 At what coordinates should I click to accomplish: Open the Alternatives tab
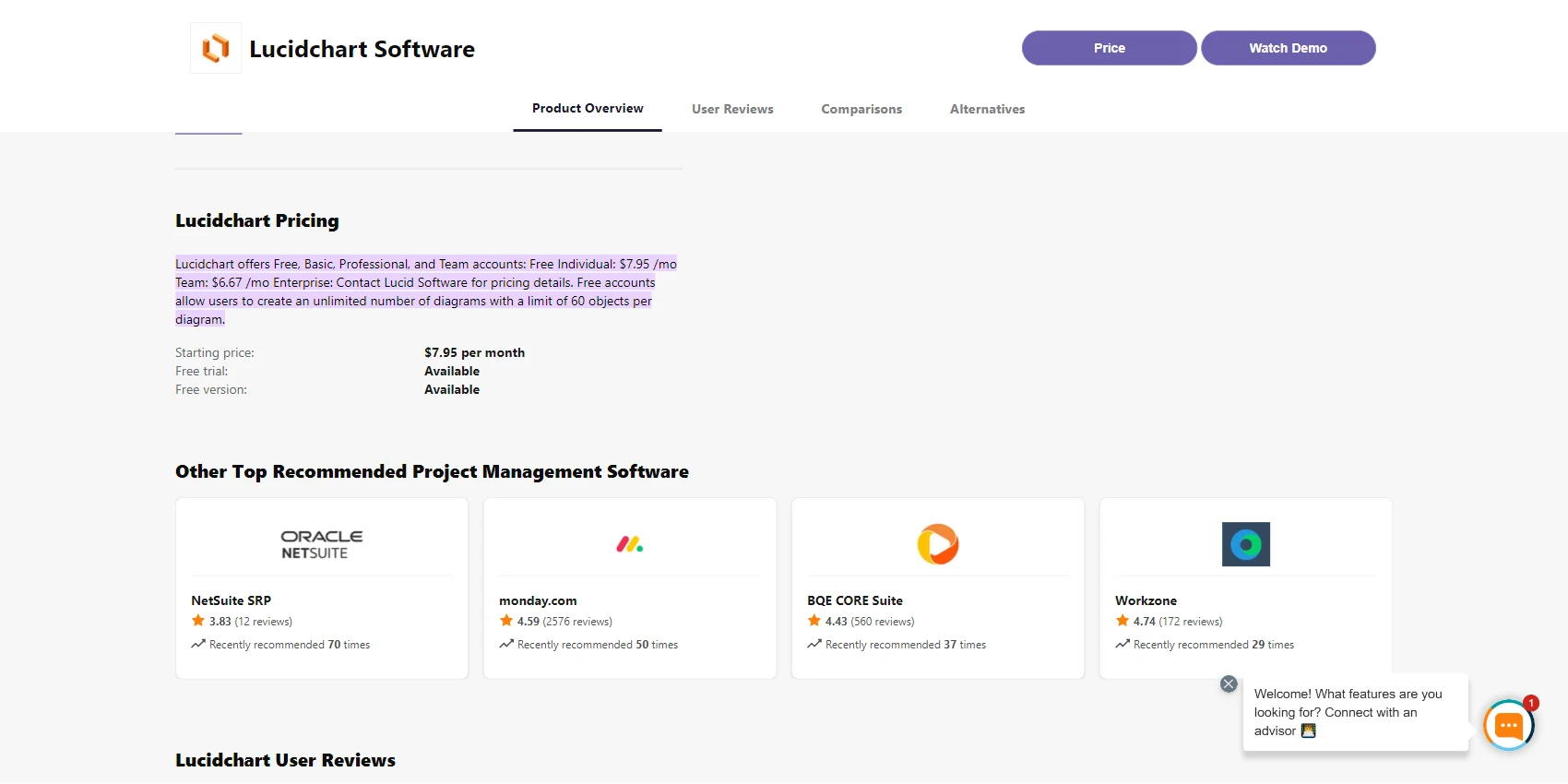pos(987,109)
